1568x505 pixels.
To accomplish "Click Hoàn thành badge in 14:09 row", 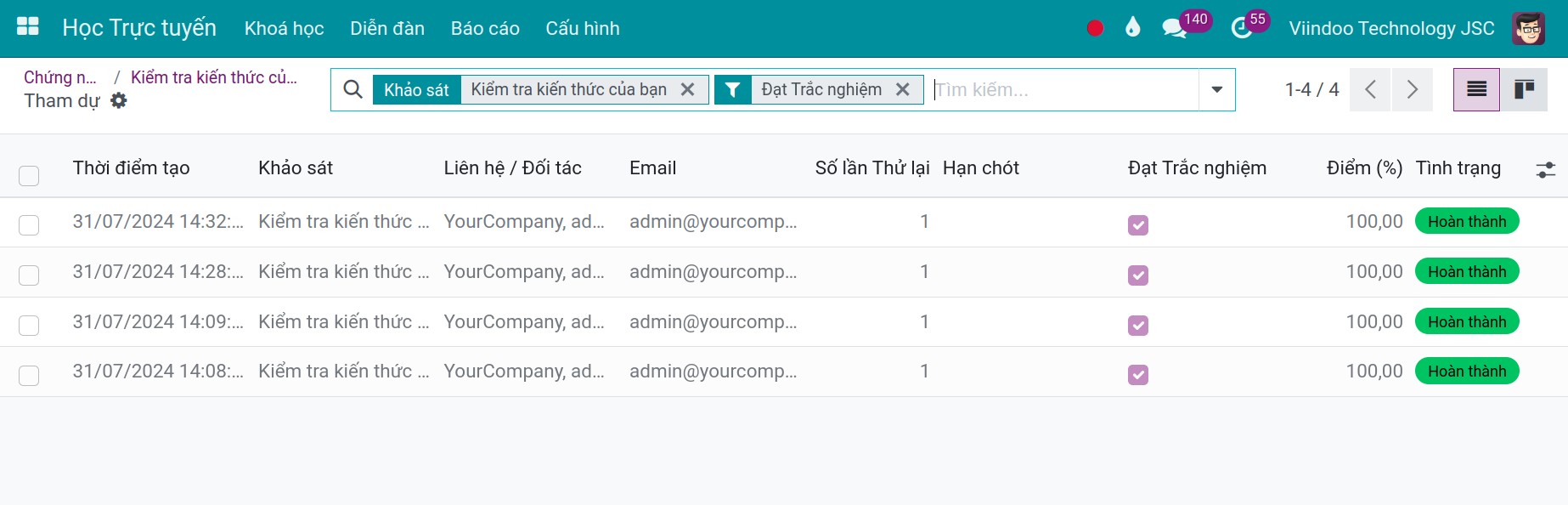I will click(x=1467, y=322).
